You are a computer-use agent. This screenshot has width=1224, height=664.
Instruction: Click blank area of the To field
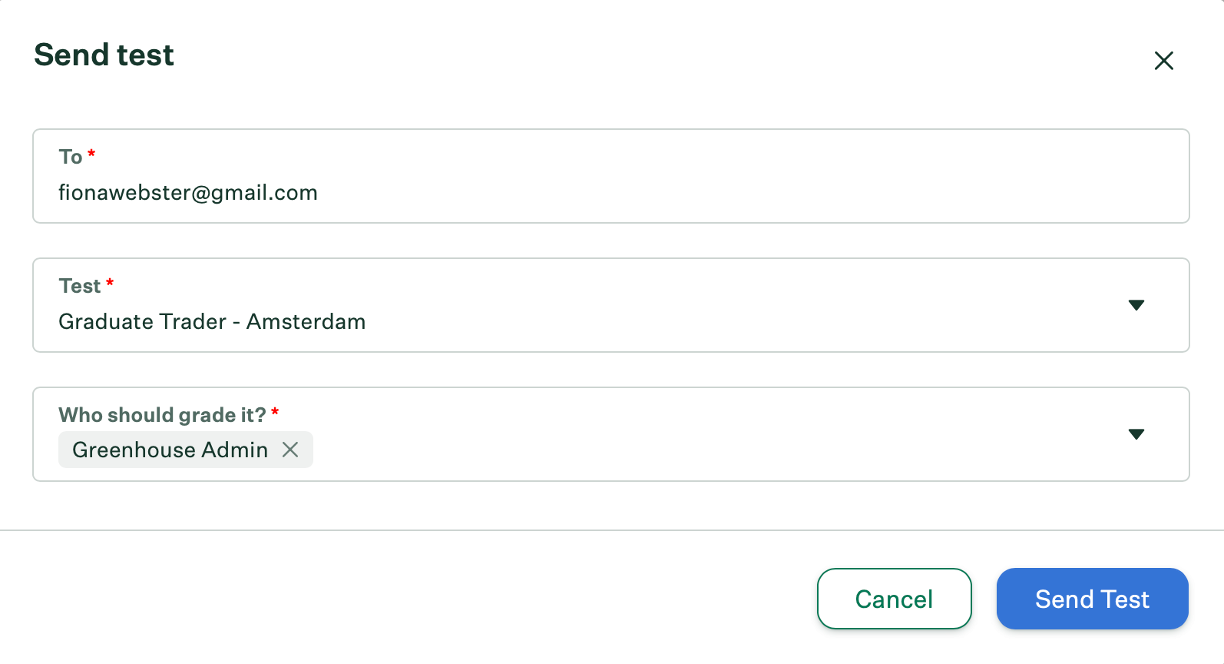point(750,193)
